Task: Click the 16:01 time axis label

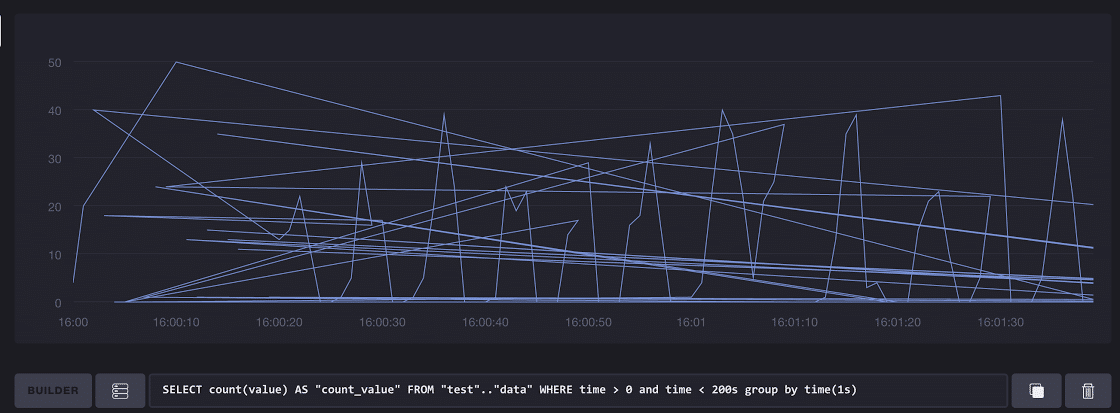Action: 691,323
